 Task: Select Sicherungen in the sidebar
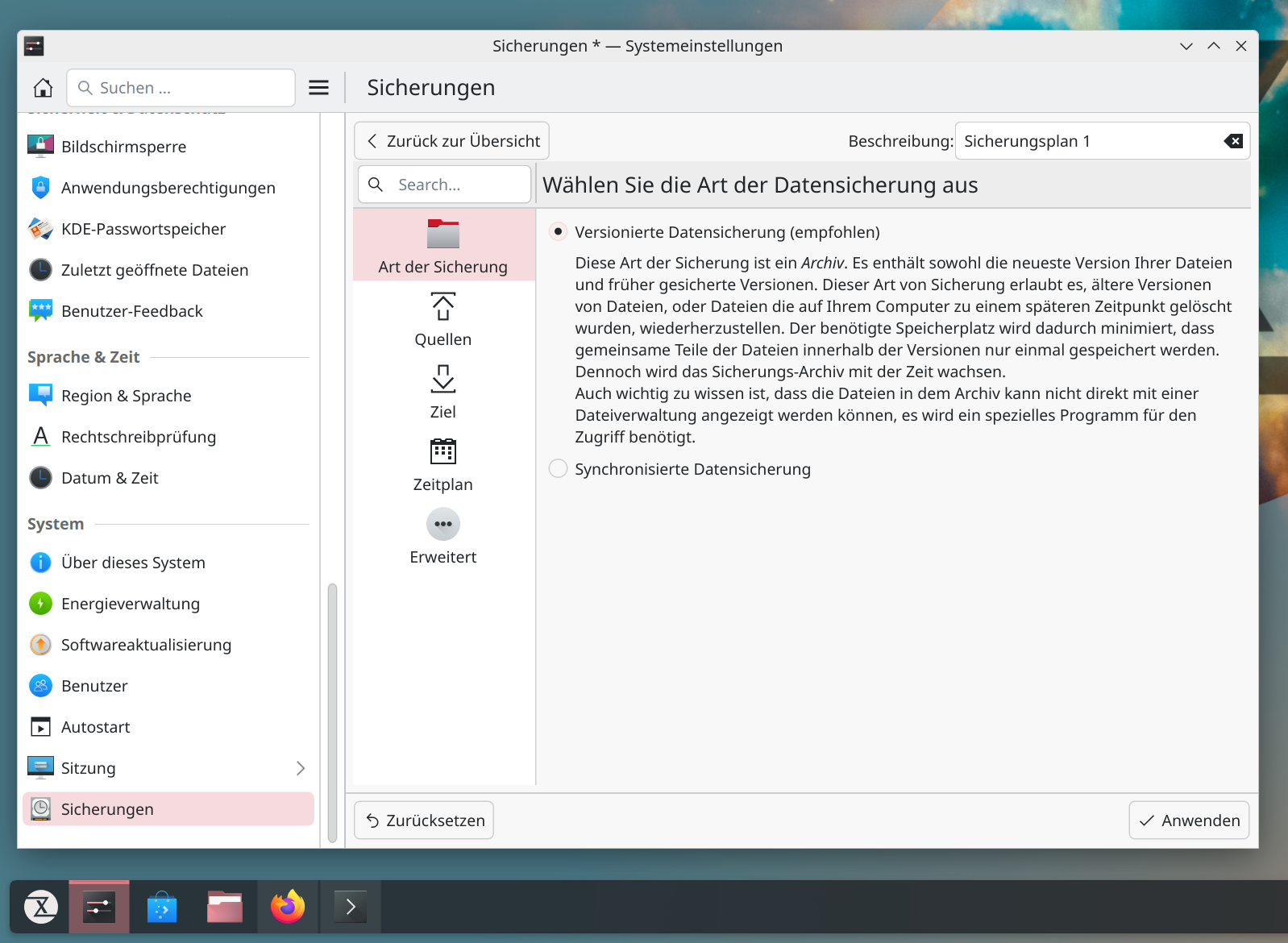(x=168, y=809)
